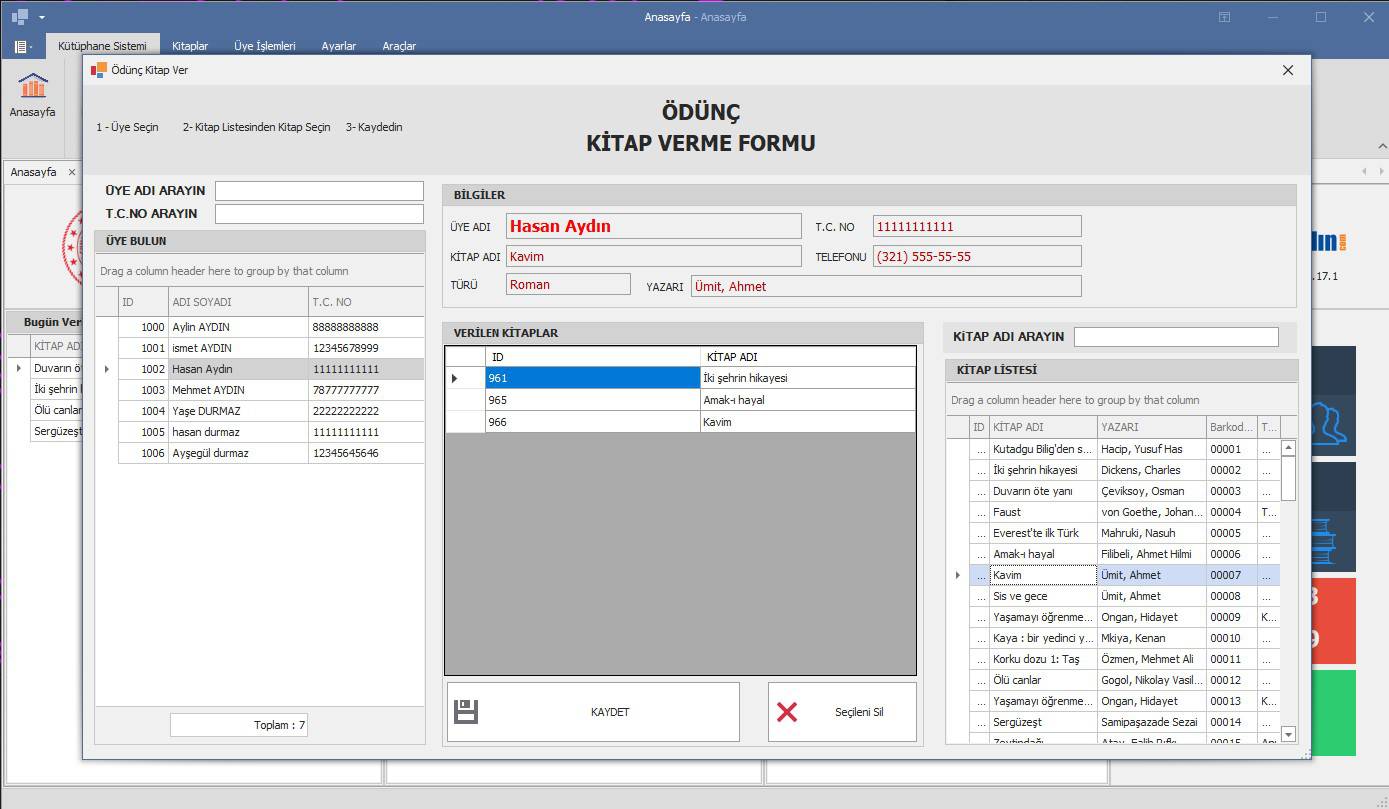Click the Ödünç Kitap Ver dialog icon

pos(98,70)
